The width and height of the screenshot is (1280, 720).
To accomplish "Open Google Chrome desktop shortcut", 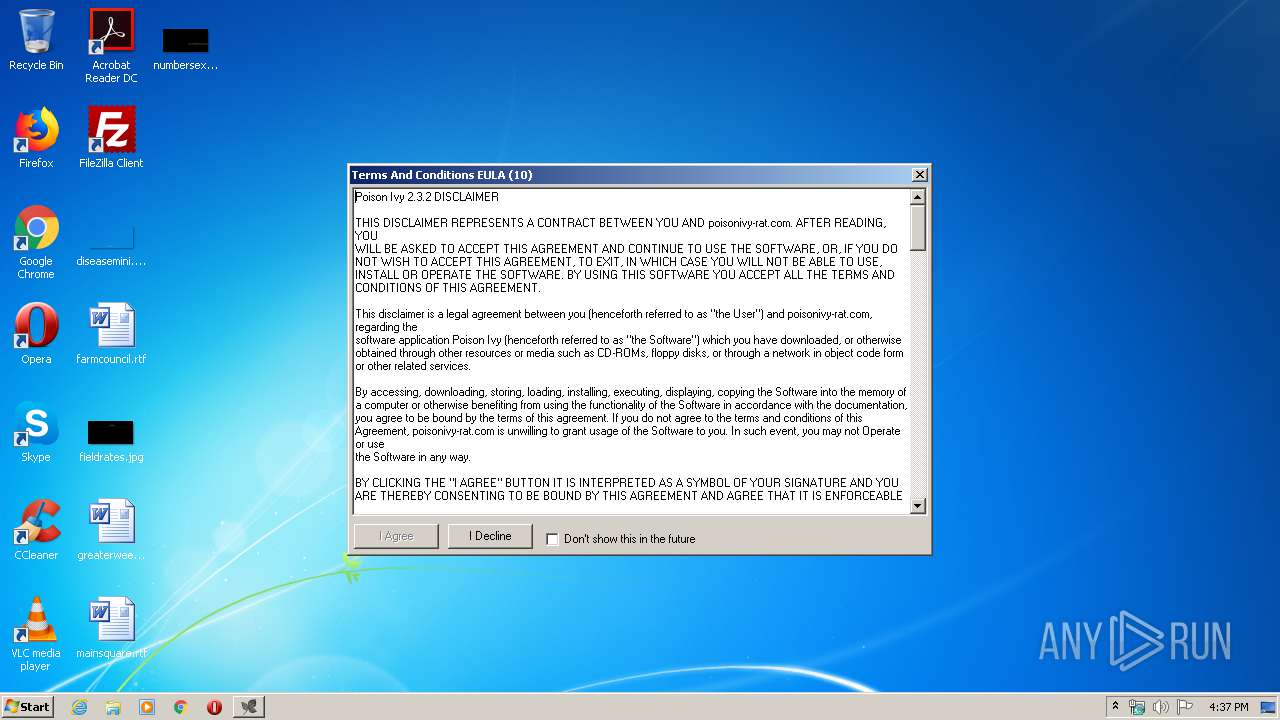I will click(x=36, y=242).
